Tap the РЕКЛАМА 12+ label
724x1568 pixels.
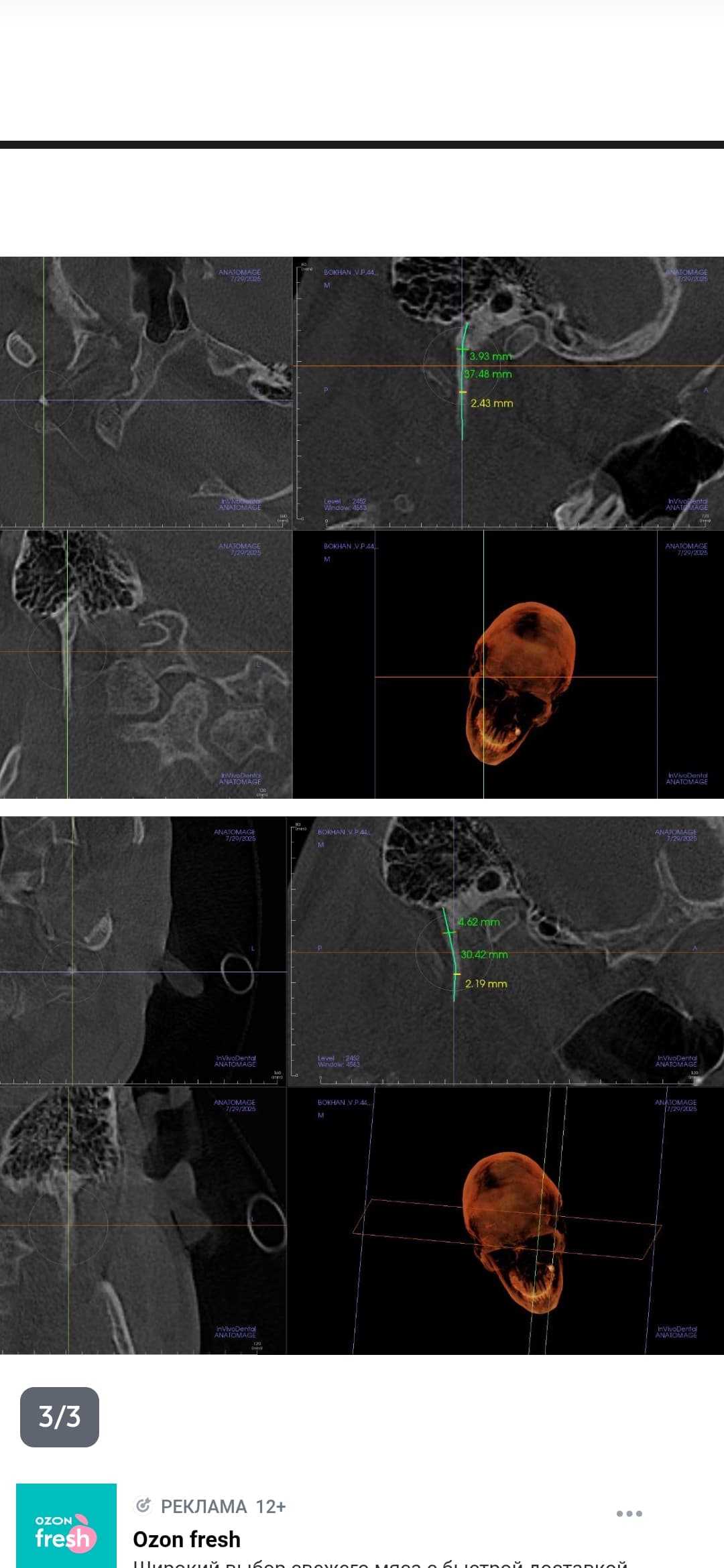[223, 1506]
